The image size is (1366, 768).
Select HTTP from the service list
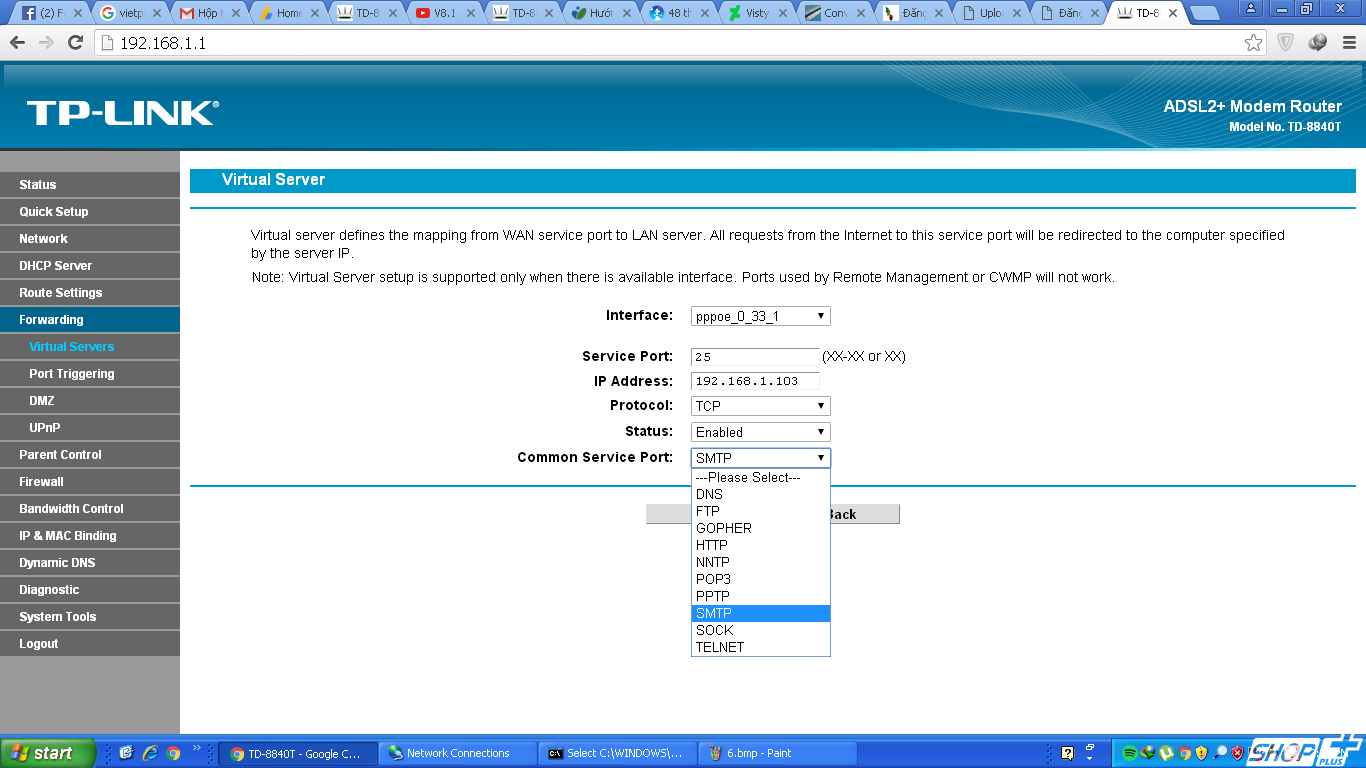[712, 545]
